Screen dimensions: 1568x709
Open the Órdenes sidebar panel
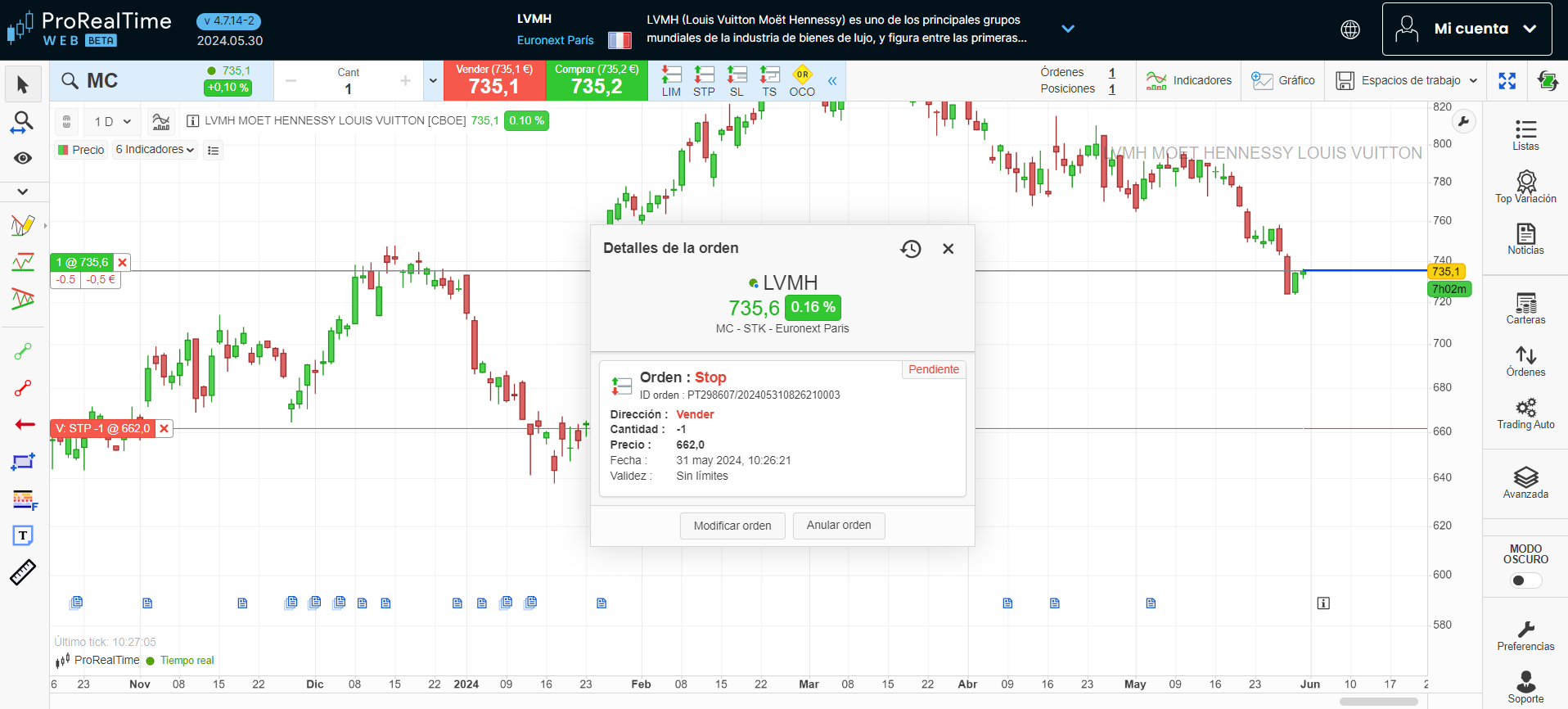tap(1525, 361)
